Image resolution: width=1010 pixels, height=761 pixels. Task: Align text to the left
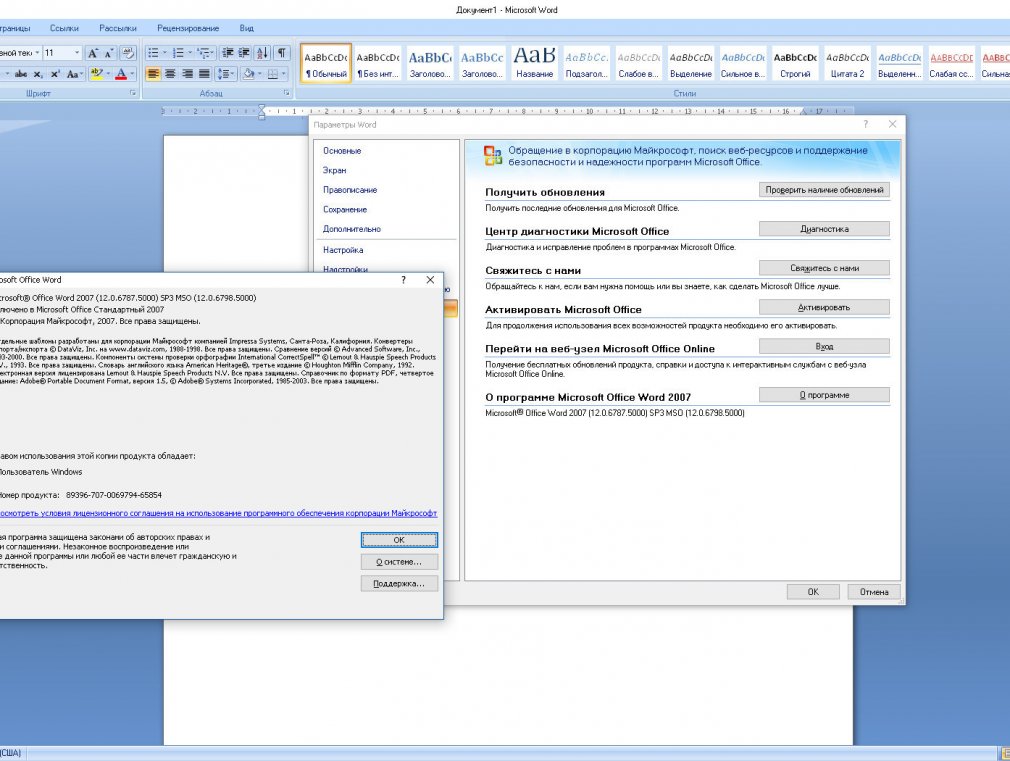click(153, 74)
